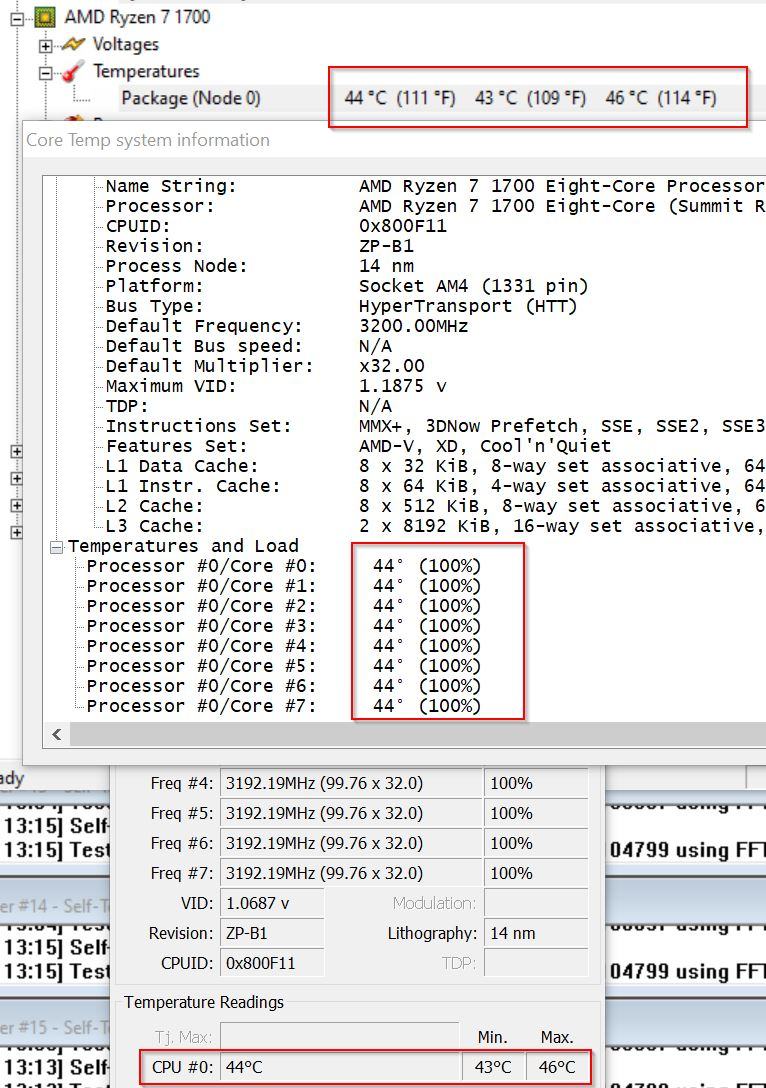Select the L2 Cache row

point(434,507)
